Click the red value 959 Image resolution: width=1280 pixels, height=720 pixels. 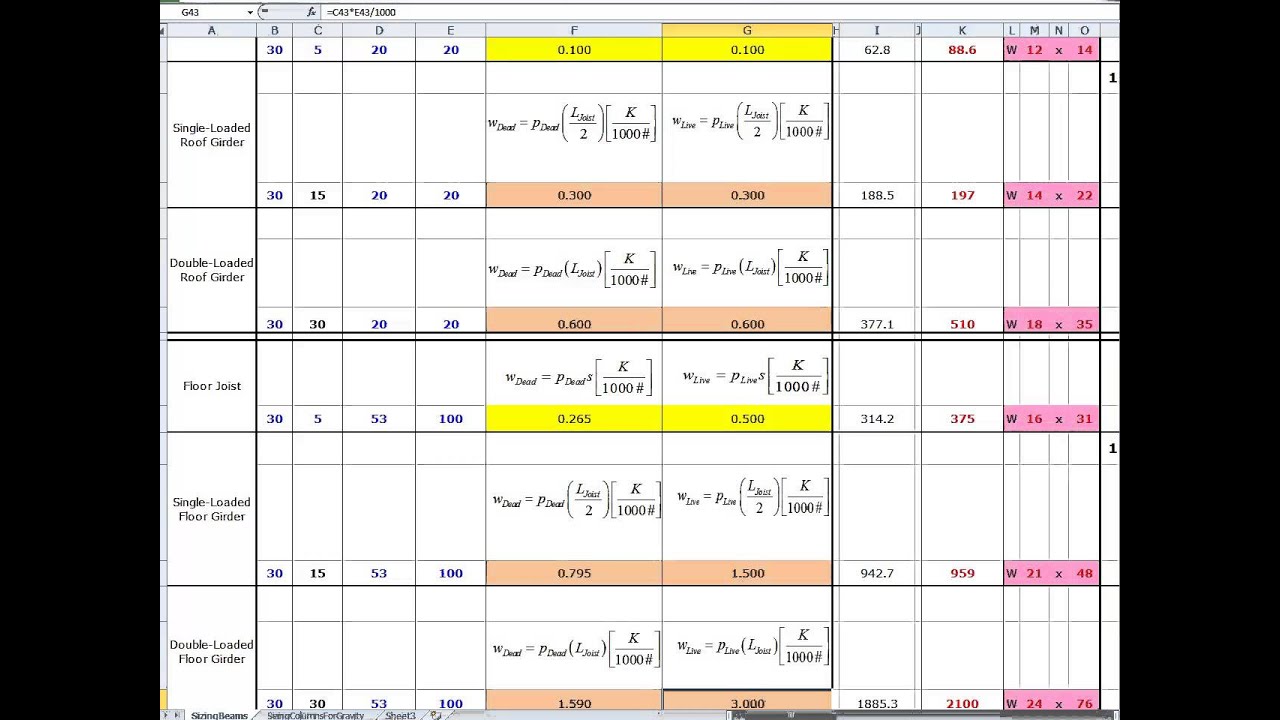962,573
